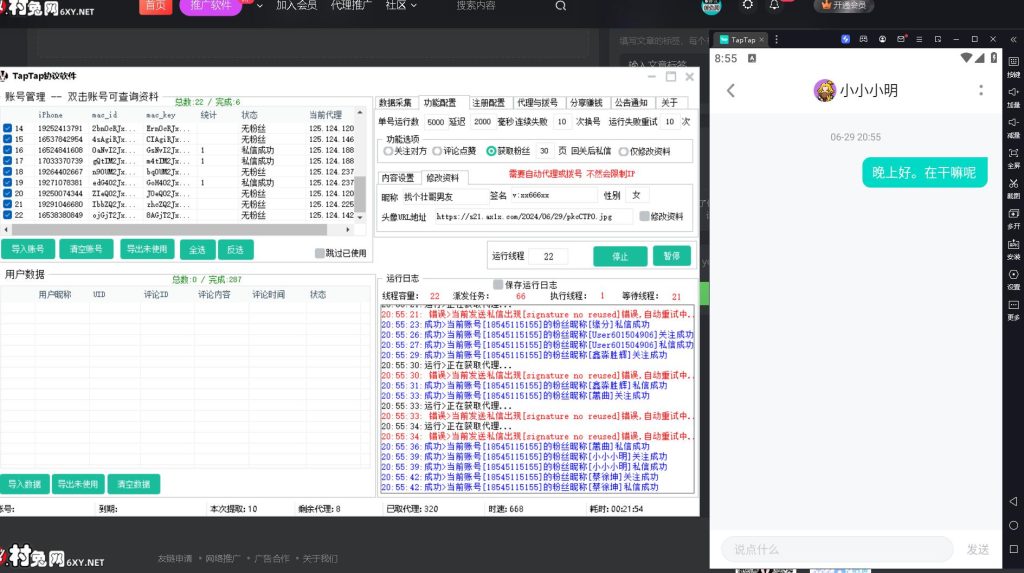Screen dimensions: 1024x573
Task: Open the 代理与拨号 tab
Action: point(538,103)
